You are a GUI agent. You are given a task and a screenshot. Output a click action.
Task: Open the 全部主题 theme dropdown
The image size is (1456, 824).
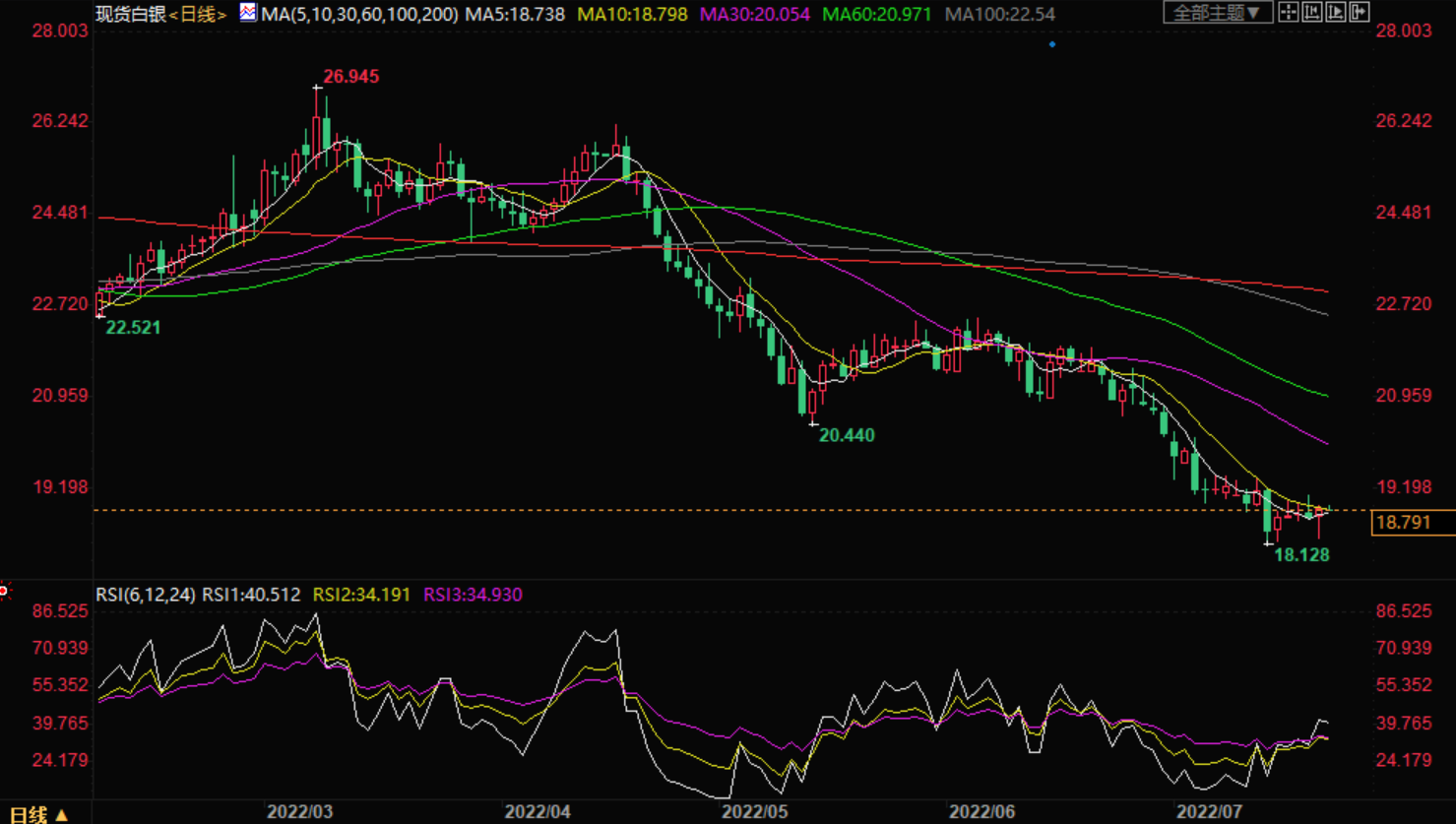coord(1217,13)
